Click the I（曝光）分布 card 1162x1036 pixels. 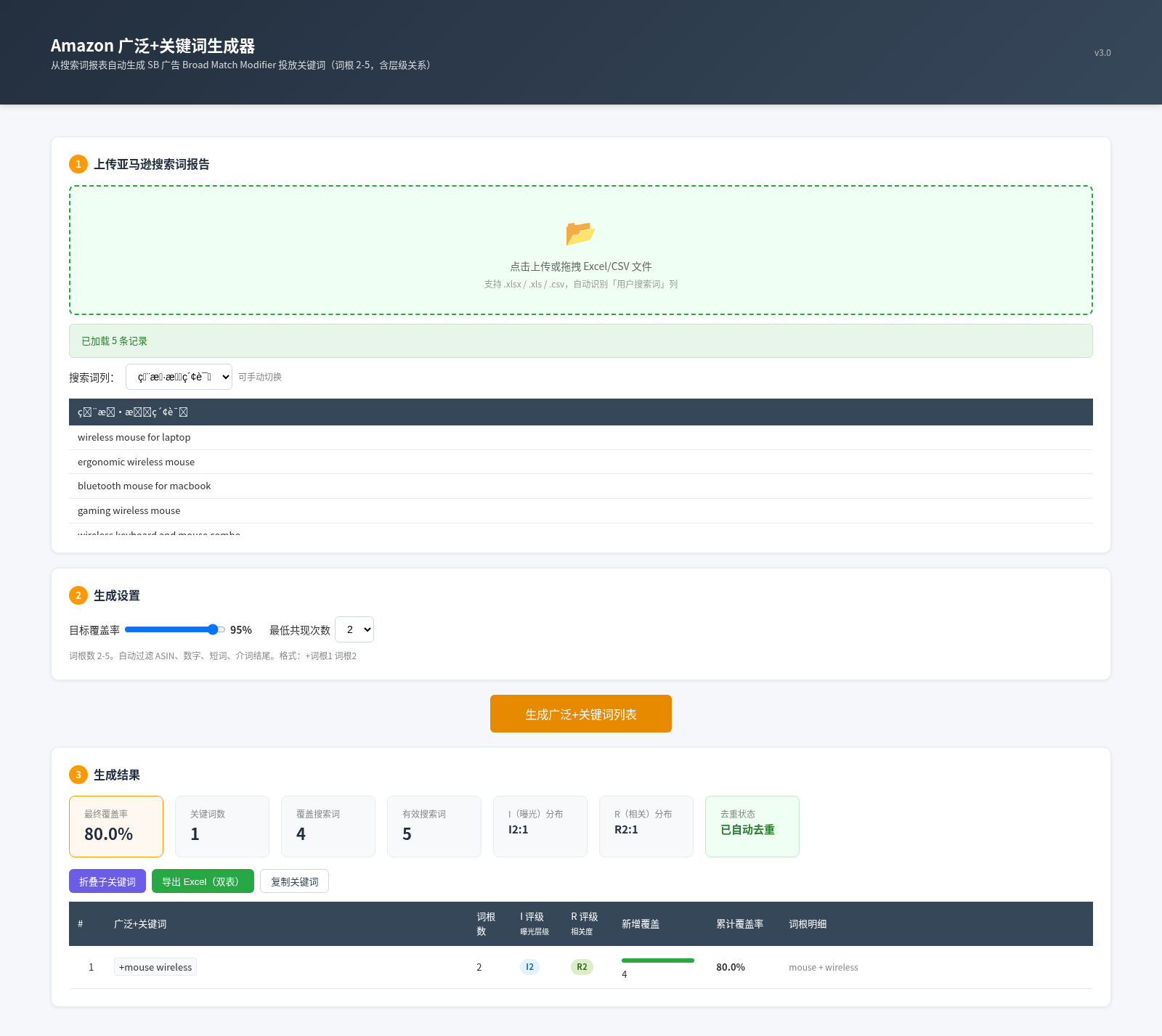[x=540, y=826]
